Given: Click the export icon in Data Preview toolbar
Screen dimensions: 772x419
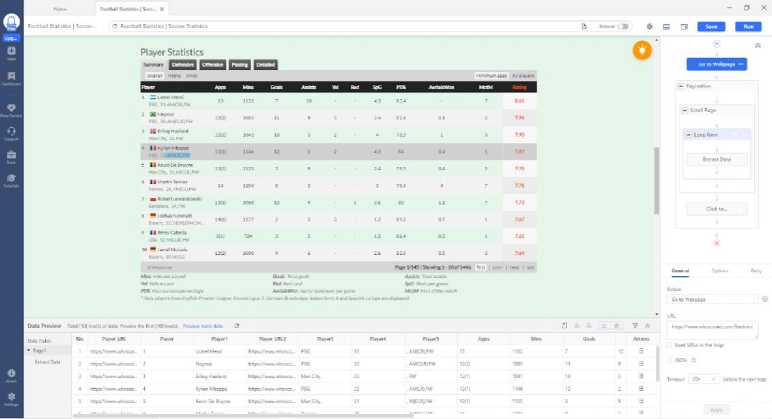Looking at the screenshot, I should [x=565, y=325].
